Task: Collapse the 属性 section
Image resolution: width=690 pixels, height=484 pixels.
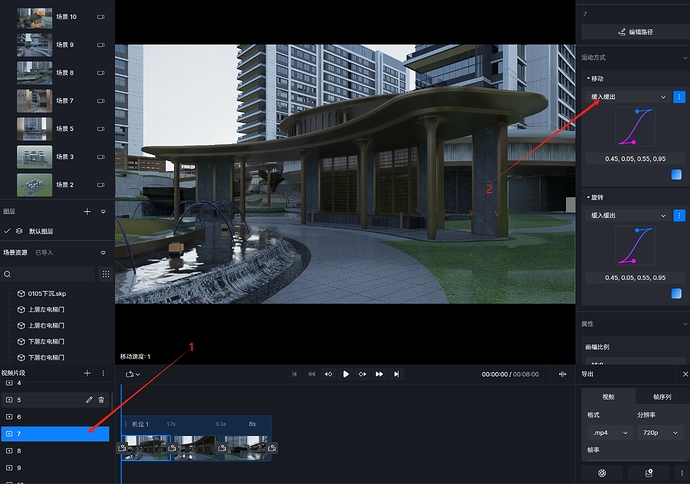Action: (685, 324)
